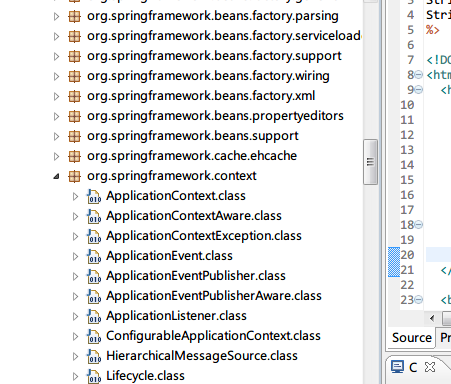Click the org.springframework.context package icon
The image size is (451, 384).
[74, 176]
